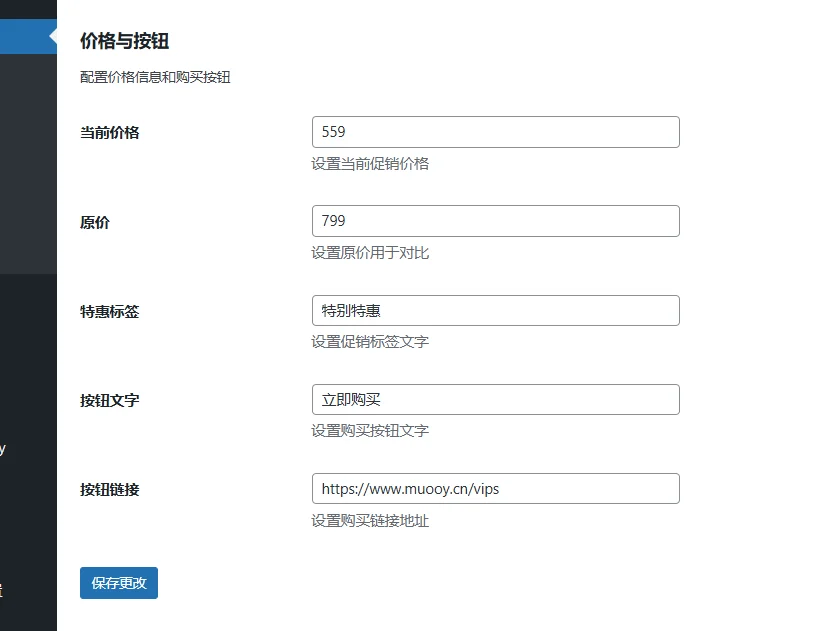Click the highlighted blue sidebar menu item

coord(24,37)
